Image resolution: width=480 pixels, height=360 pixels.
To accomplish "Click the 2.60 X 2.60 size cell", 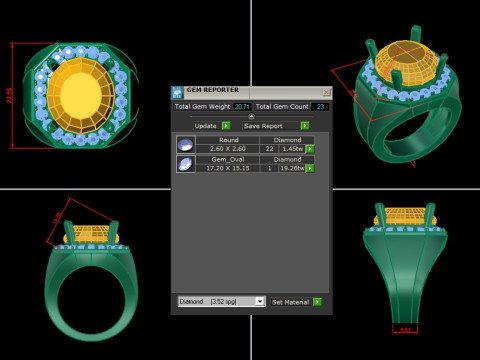I will click(x=228, y=149).
